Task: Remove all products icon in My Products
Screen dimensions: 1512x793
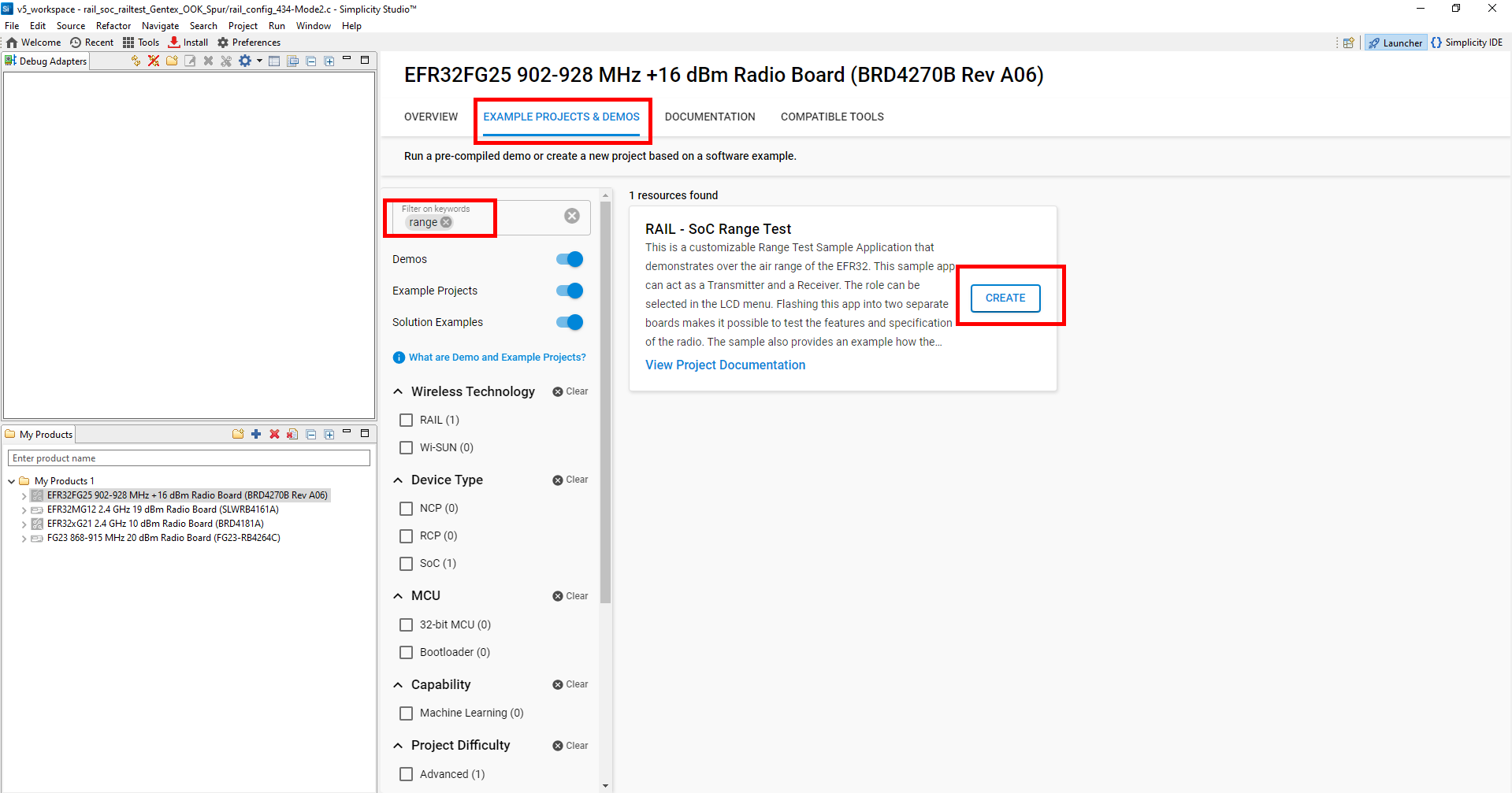Action: (x=292, y=434)
